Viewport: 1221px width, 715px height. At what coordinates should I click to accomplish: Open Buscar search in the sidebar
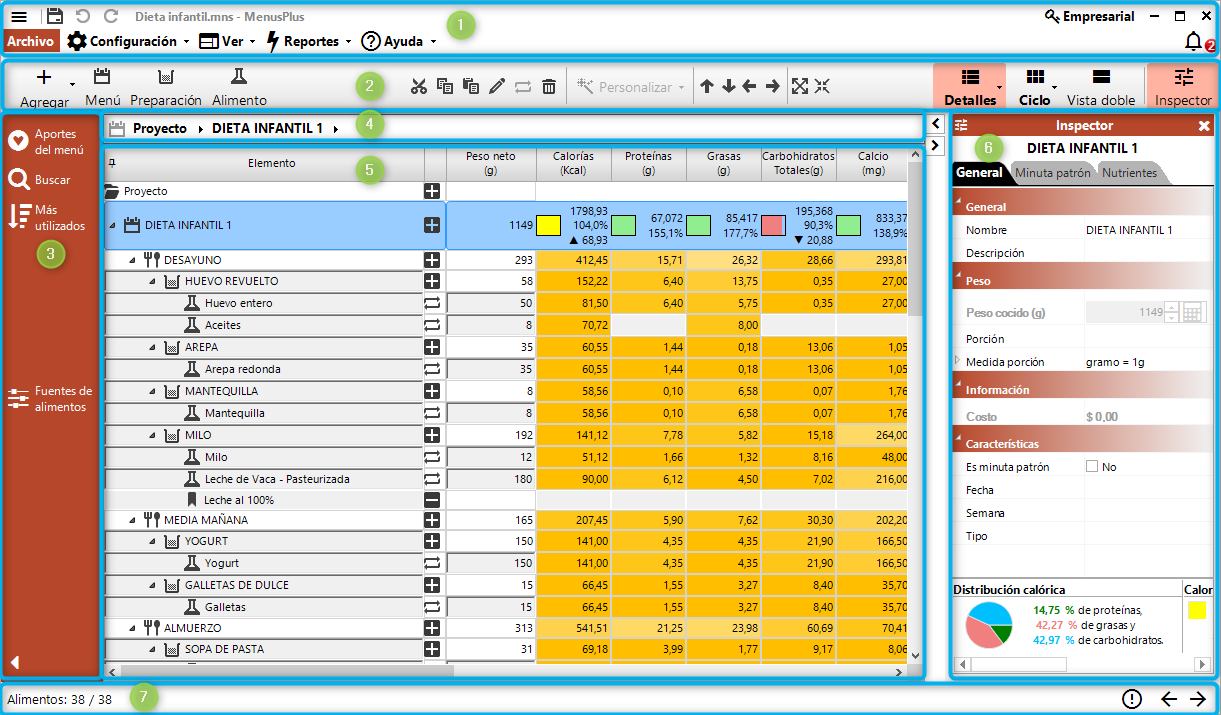click(x=40, y=180)
